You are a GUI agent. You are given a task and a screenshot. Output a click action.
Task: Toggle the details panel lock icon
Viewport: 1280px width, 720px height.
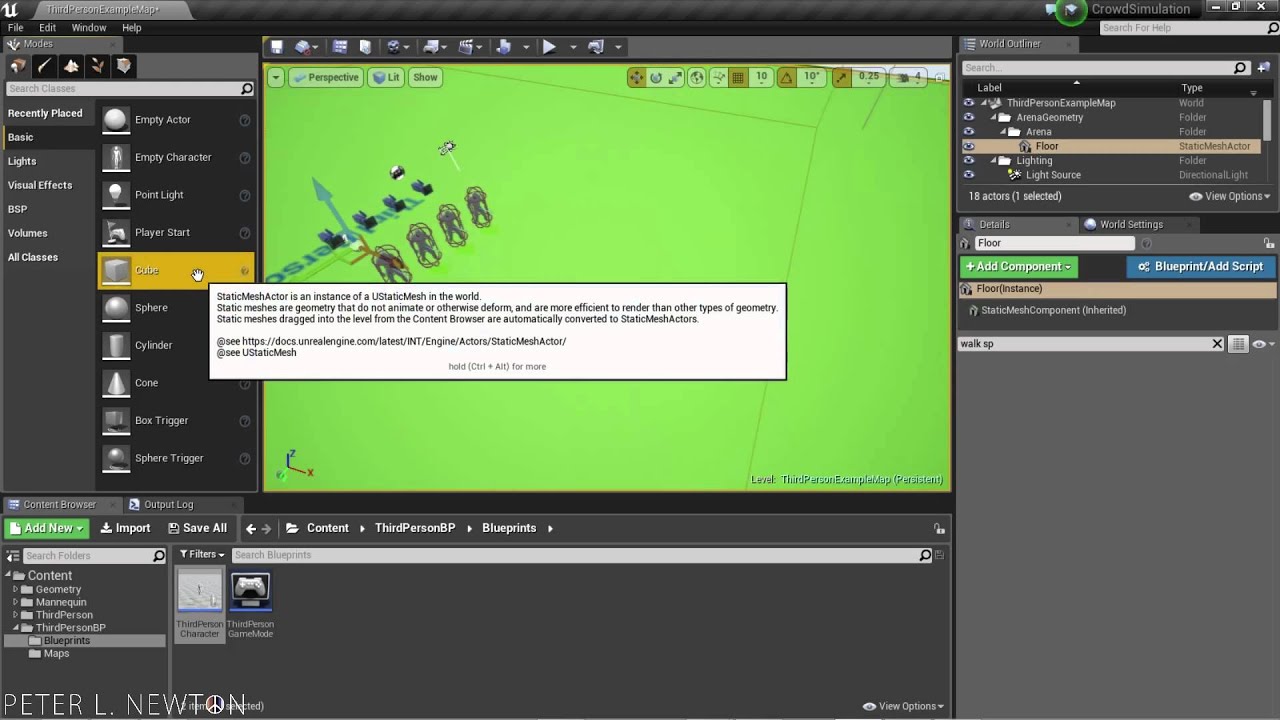(x=1269, y=243)
